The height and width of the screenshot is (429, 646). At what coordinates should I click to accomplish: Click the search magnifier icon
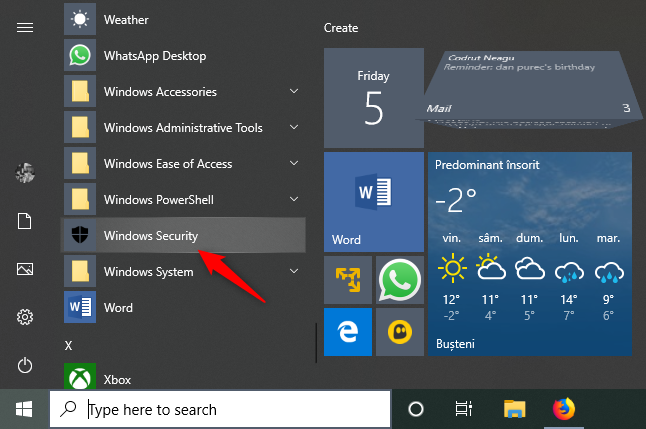tap(68, 409)
